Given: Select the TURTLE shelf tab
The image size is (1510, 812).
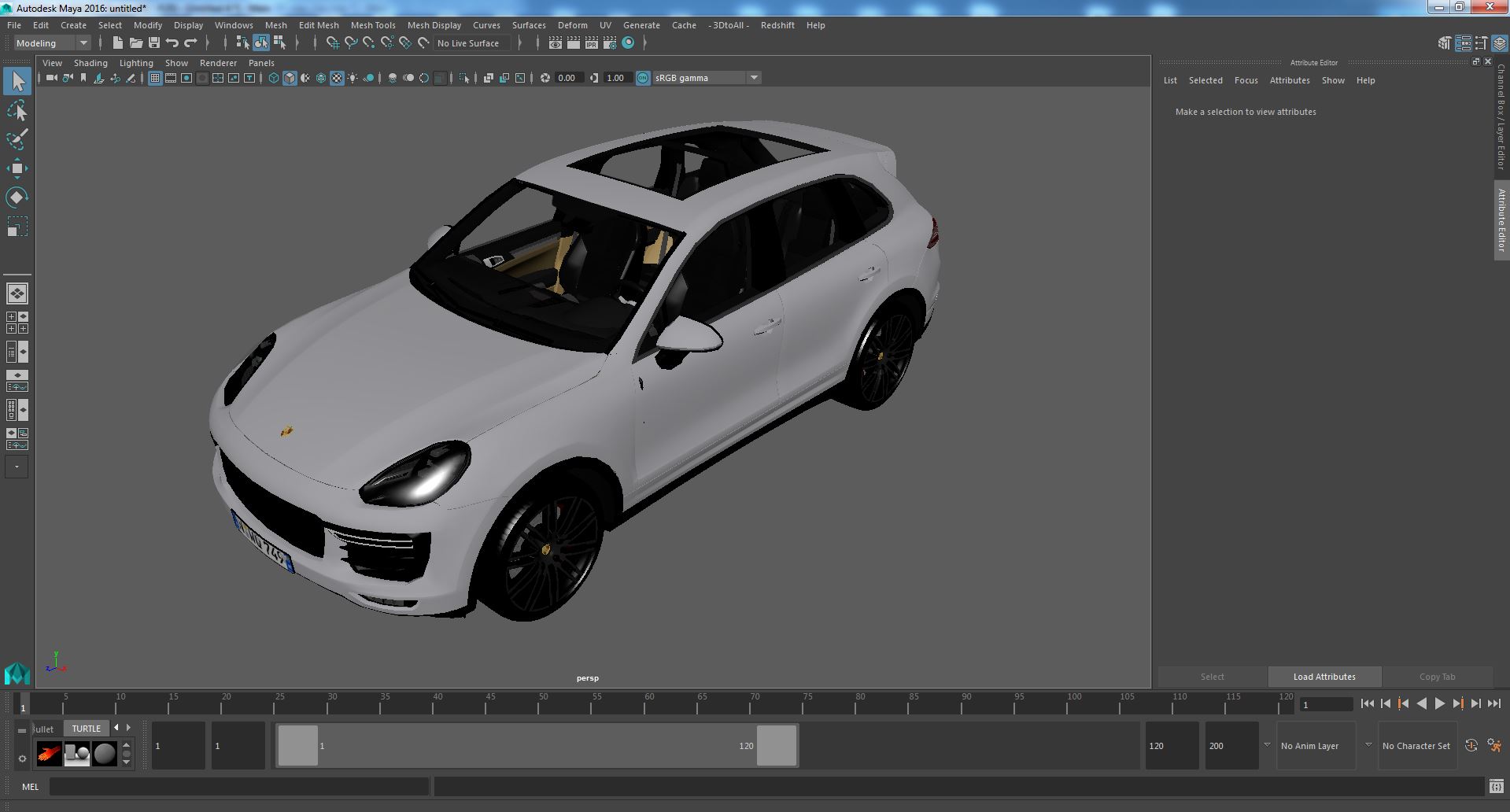Looking at the screenshot, I should [87, 729].
